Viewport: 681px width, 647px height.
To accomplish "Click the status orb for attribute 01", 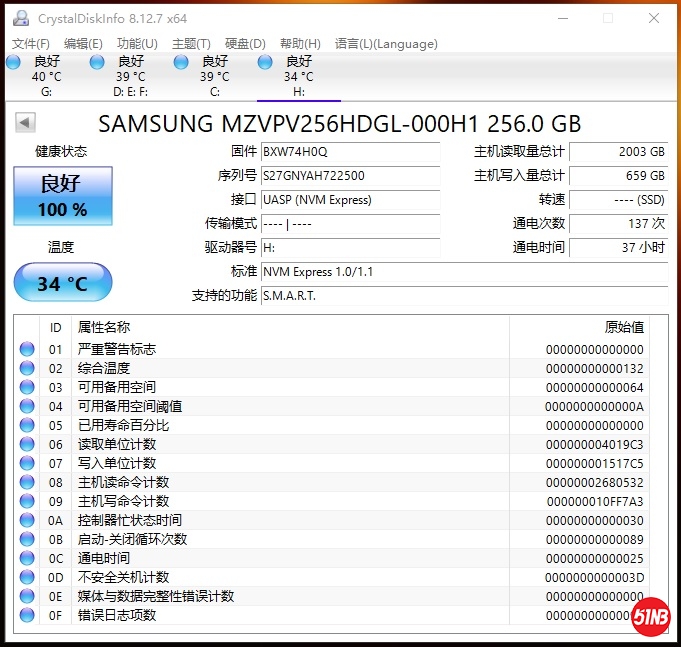I will click(27, 349).
